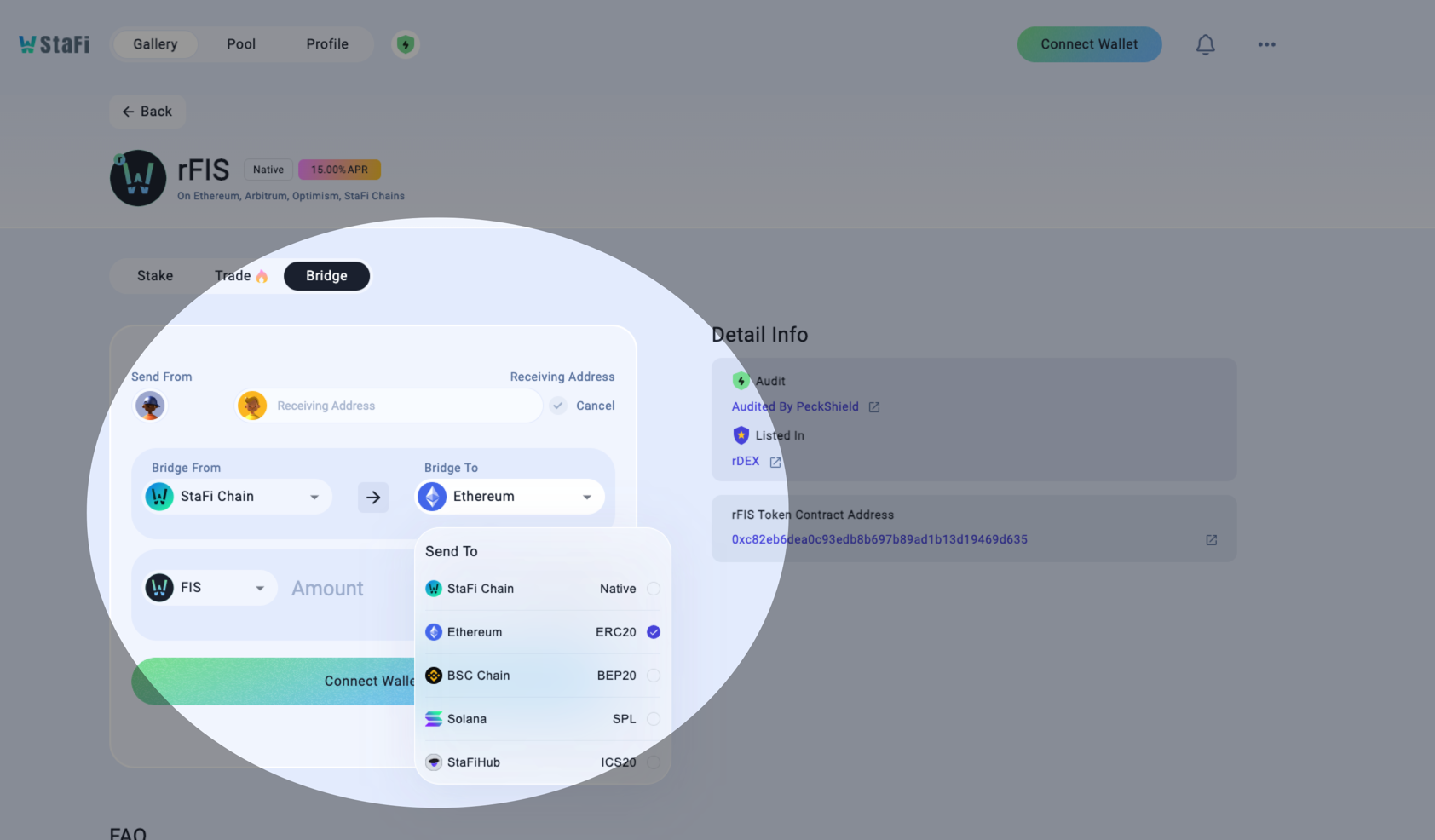The height and width of the screenshot is (840, 1435).
Task: Click the FIS token icon
Action: [x=159, y=588]
